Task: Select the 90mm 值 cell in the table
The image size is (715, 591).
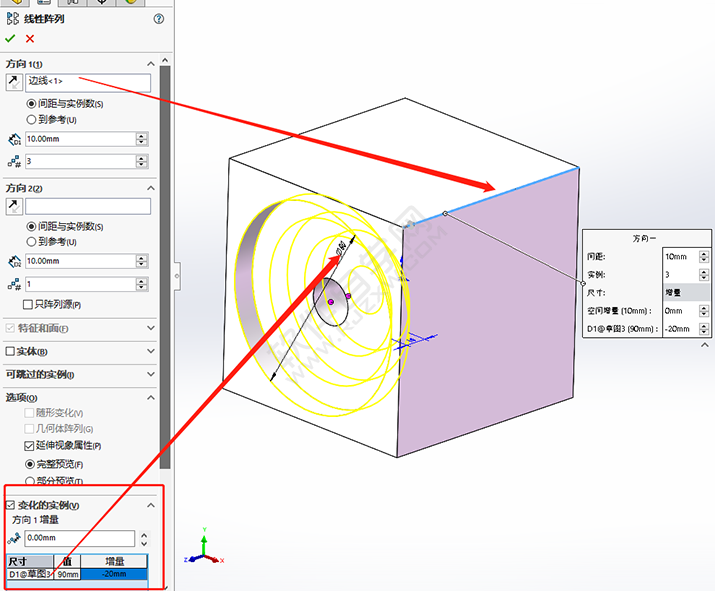Action: click(x=67, y=574)
